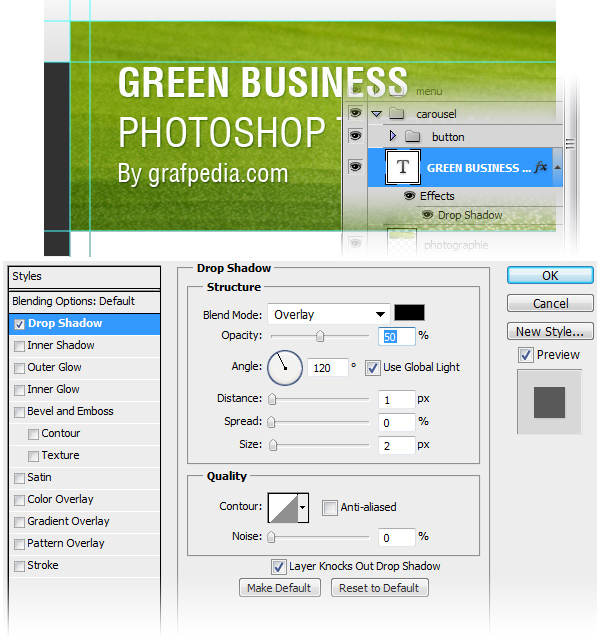Click the fx icon on GREEN BUSINESS layer
Screen dimensions: 600x643
(x=541, y=167)
